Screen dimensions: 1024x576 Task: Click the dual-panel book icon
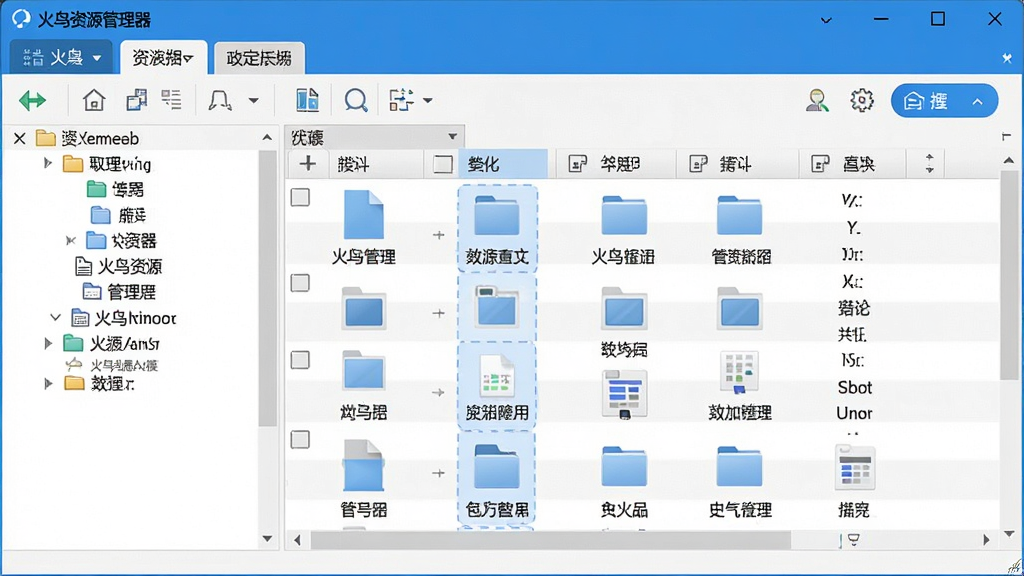pos(307,100)
